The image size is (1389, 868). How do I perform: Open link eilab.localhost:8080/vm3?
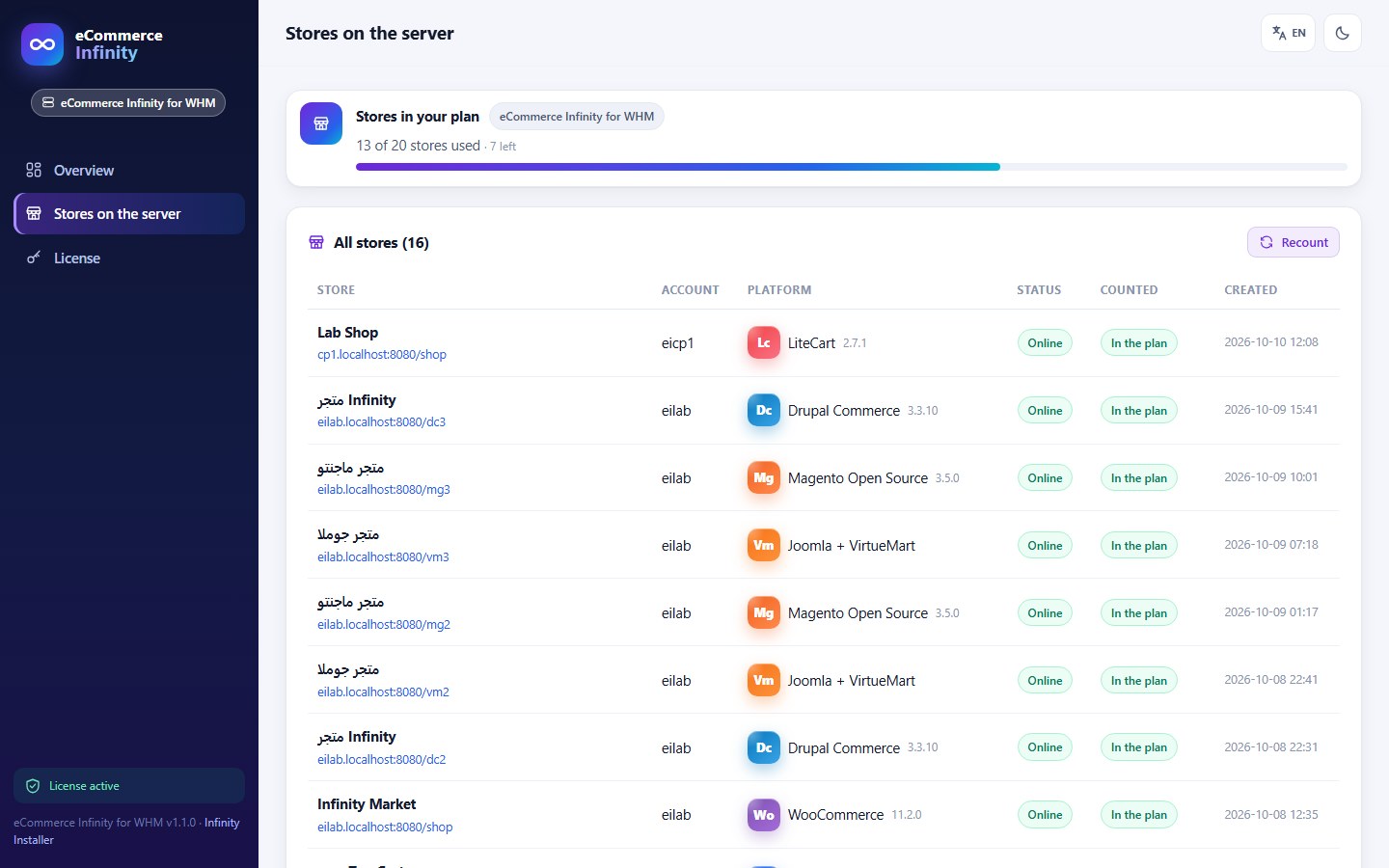(x=383, y=557)
